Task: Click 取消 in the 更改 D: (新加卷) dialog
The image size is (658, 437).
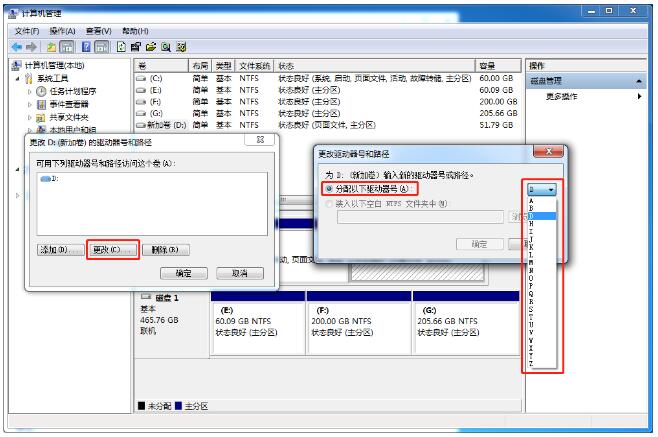Action: click(240, 274)
